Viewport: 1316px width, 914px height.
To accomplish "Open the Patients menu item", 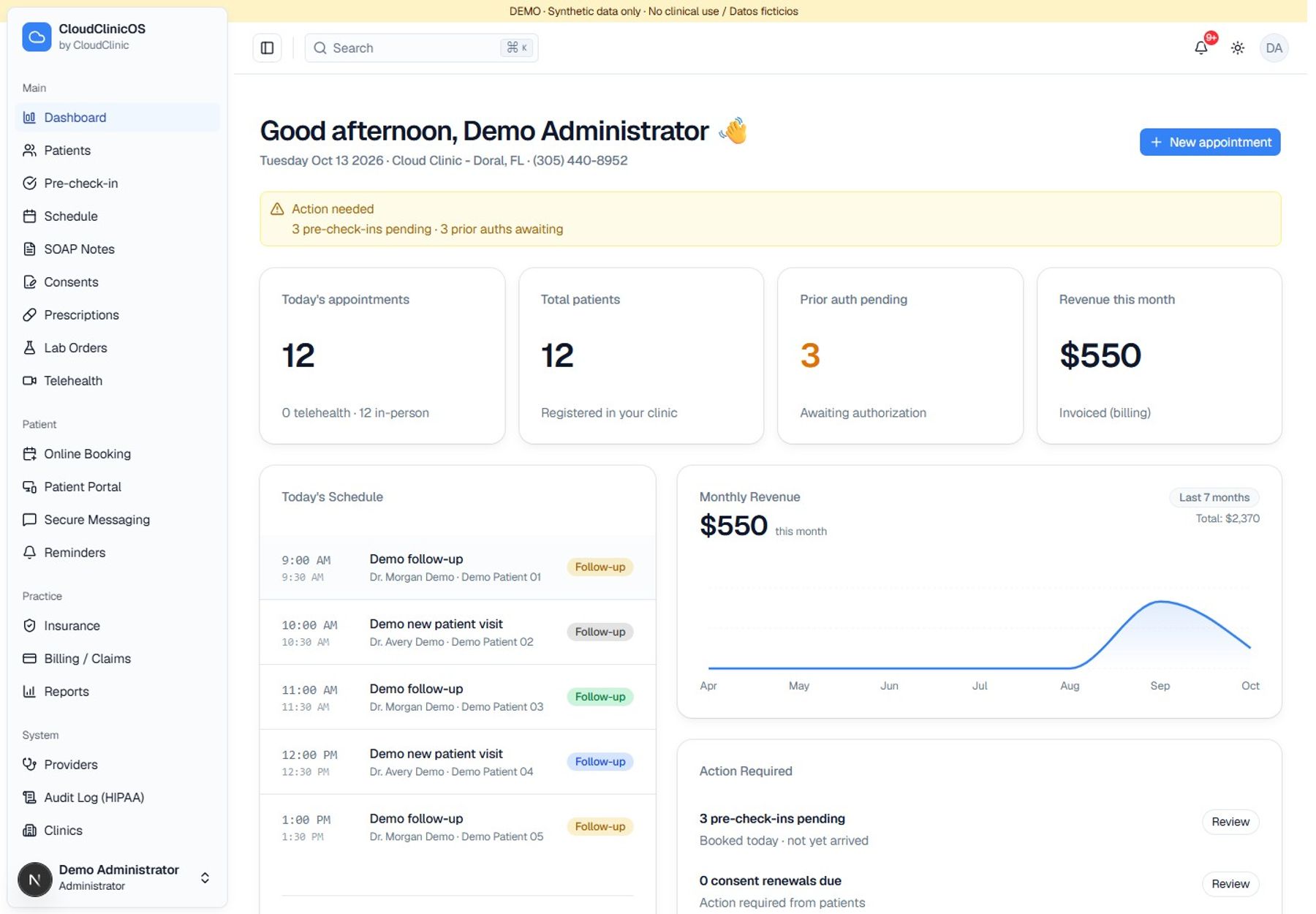I will (117, 150).
